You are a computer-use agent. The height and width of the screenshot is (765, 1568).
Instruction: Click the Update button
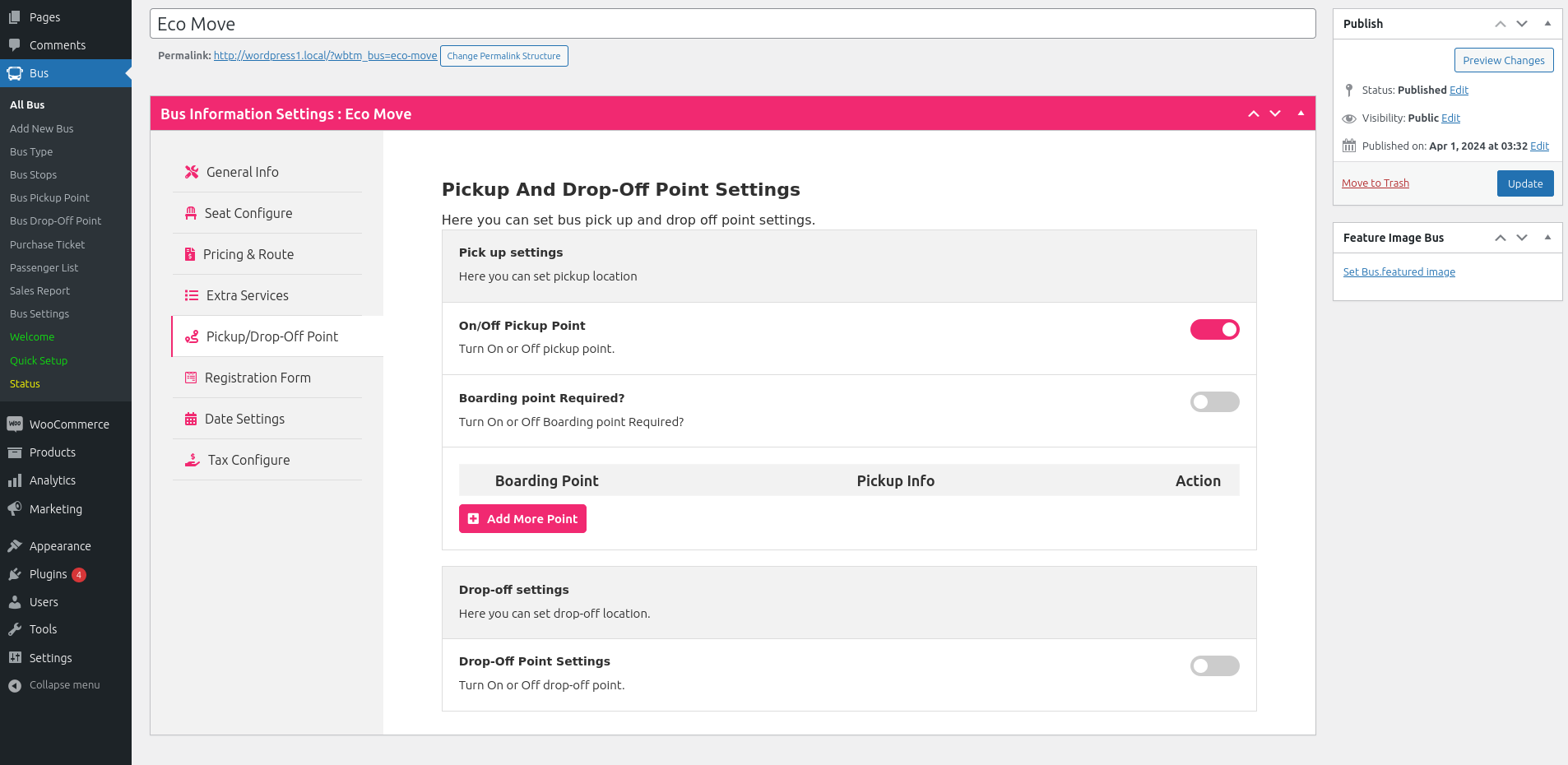pos(1525,183)
